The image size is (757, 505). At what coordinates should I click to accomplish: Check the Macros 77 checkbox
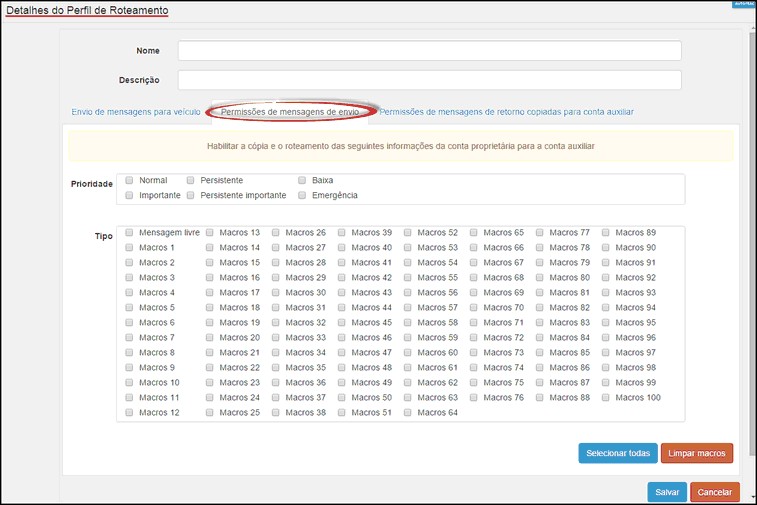pyautogui.click(x=539, y=232)
